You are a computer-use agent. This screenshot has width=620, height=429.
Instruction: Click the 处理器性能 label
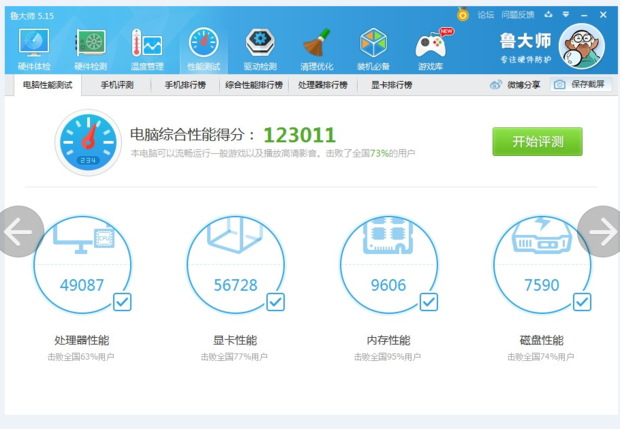point(82,340)
